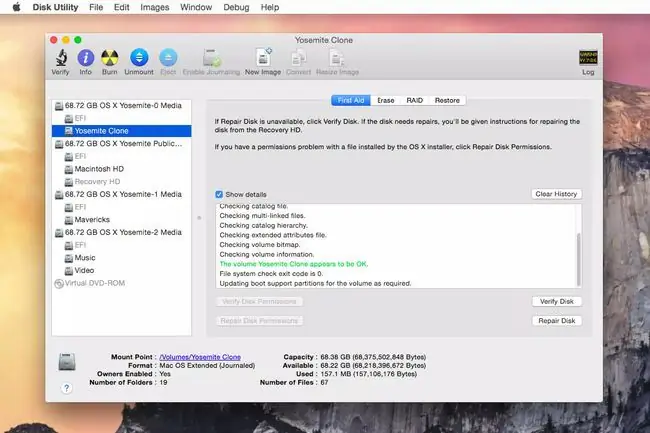This screenshot has width=650, height=433.
Task: Click 'File system check exit code is 0' line
Action: 271,274
